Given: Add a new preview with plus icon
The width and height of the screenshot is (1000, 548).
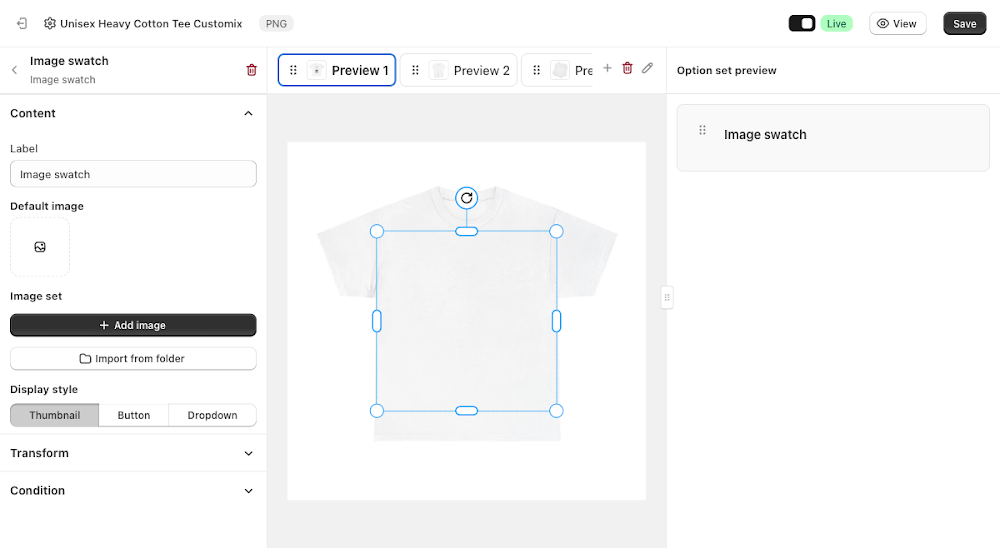Looking at the screenshot, I should [607, 68].
